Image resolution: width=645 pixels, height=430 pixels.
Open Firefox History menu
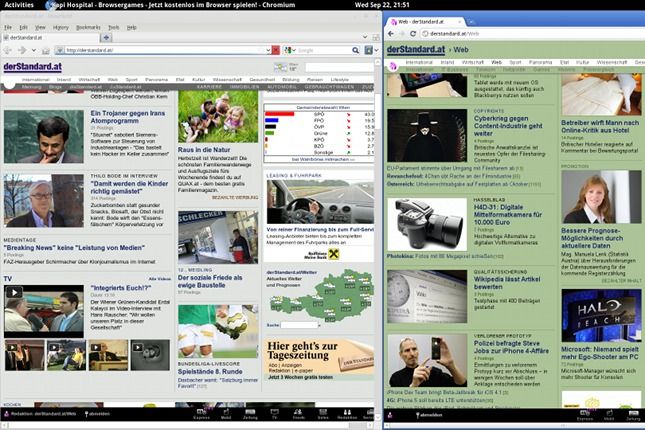[61, 27]
